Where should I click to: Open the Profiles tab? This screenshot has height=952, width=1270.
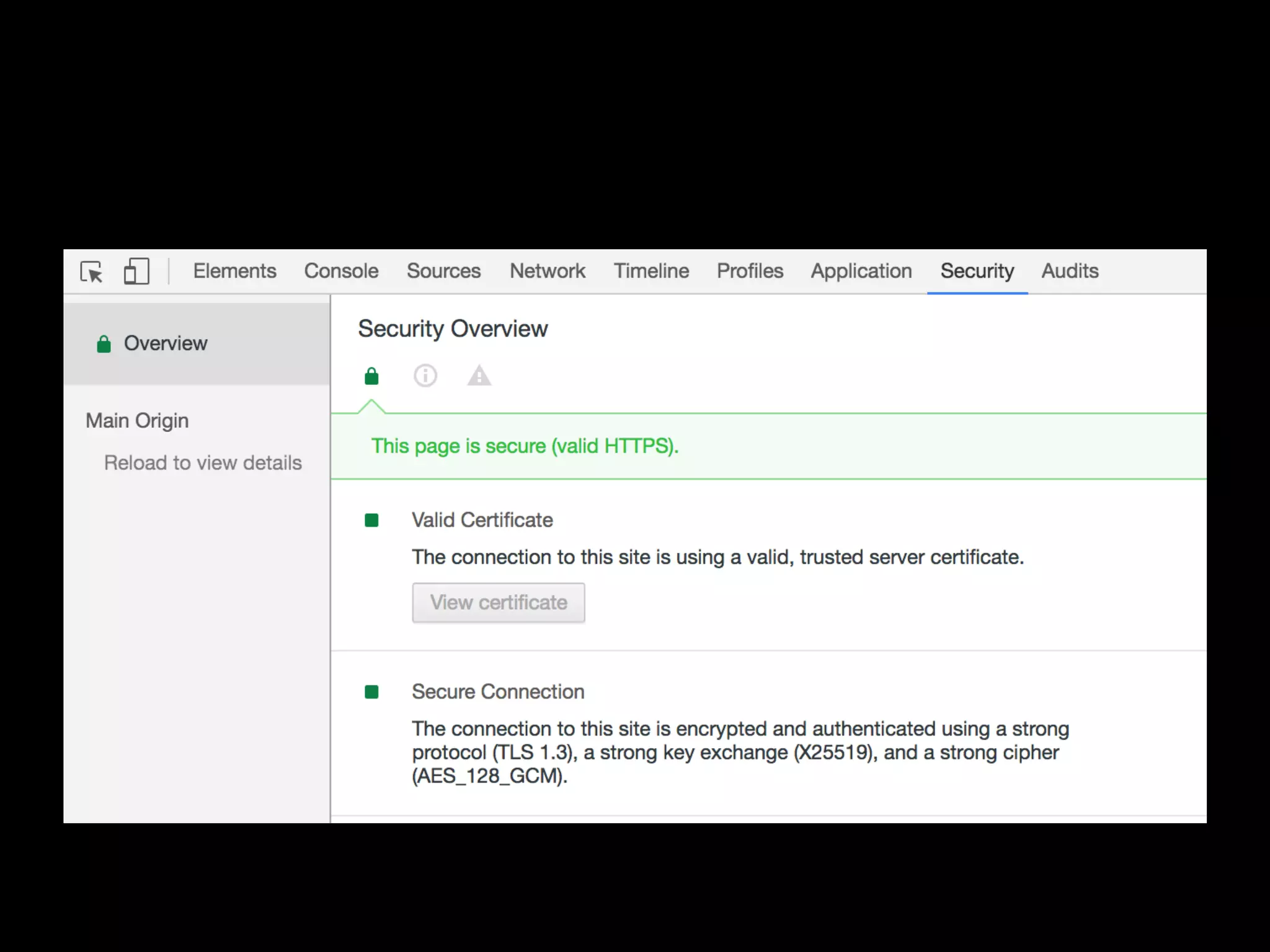(750, 271)
